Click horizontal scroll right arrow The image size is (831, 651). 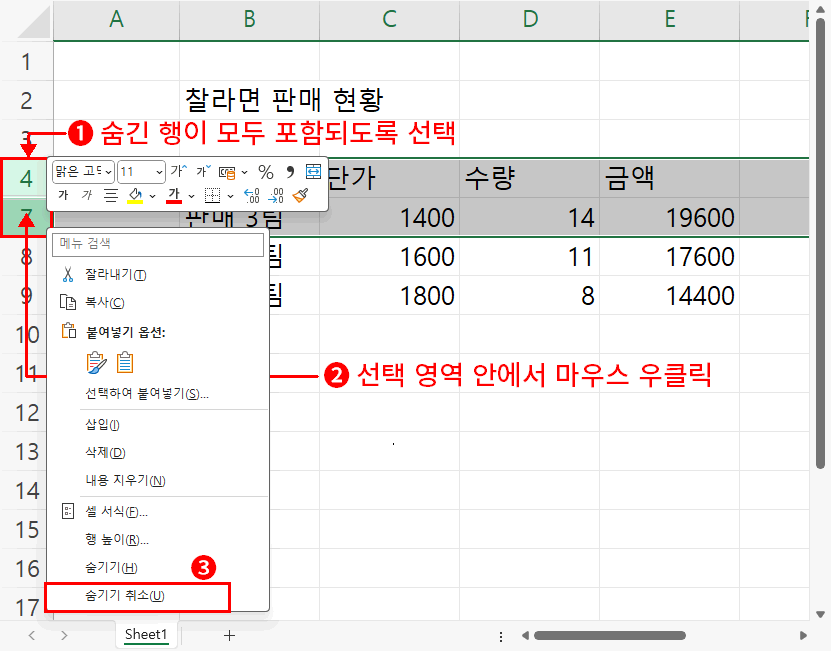(803, 635)
